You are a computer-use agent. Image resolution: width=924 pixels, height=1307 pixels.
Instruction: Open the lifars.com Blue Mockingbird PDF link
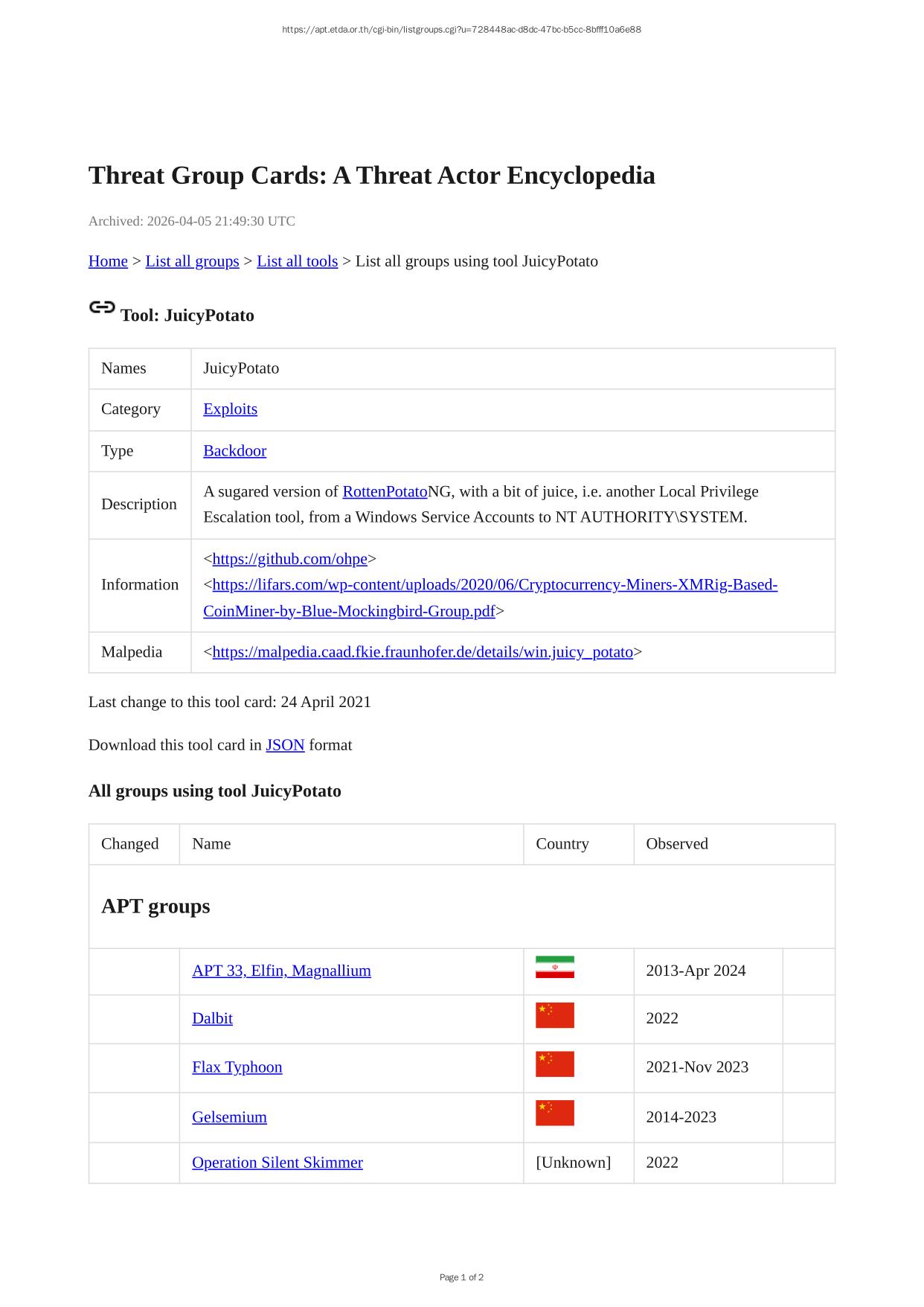[x=495, y=585]
